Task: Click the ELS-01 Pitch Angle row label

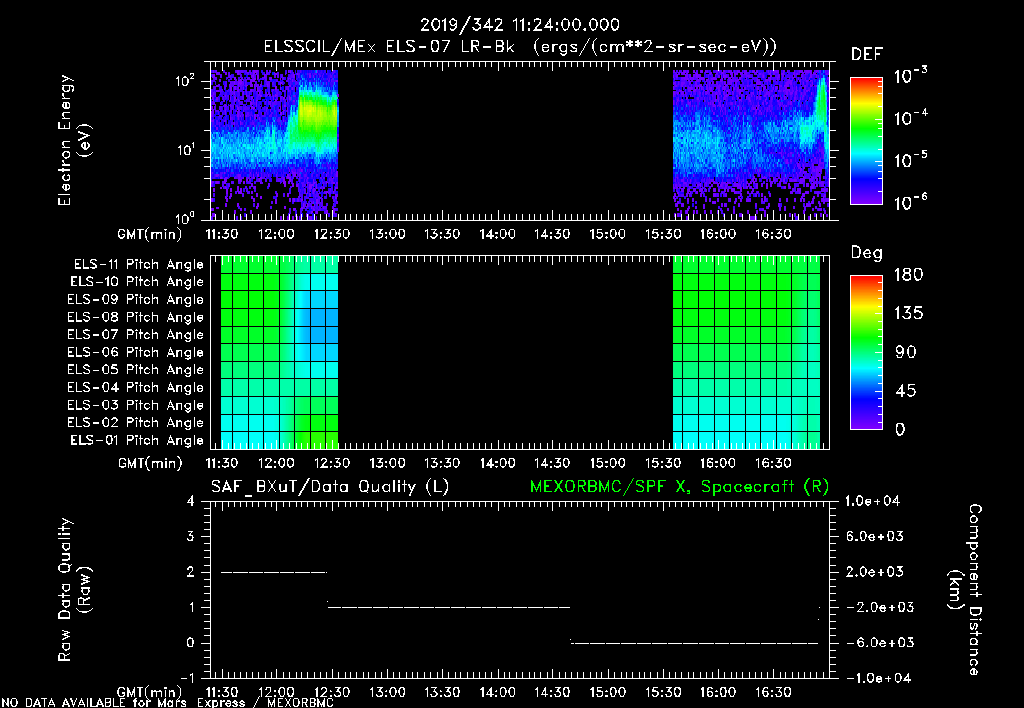Action: [137, 440]
